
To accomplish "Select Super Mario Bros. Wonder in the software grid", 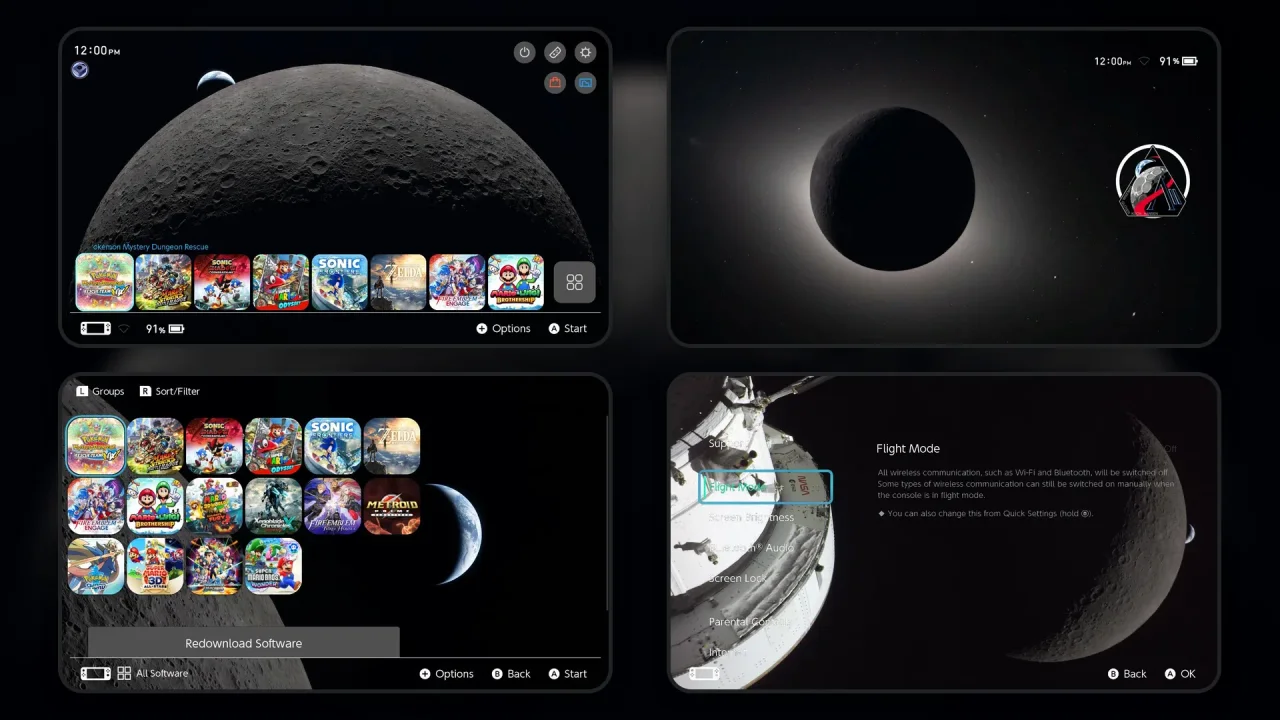I will [x=273, y=566].
